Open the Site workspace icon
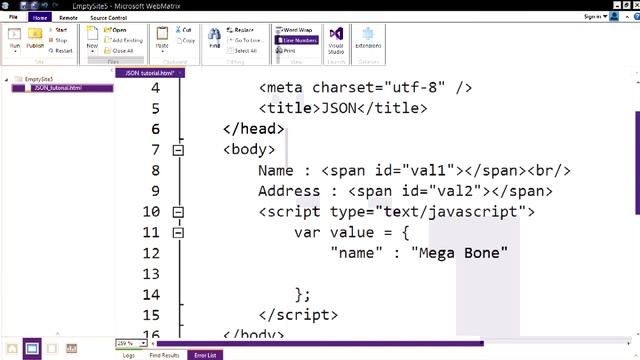The height and width of the screenshot is (360, 640). pyautogui.click(x=12, y=349)
